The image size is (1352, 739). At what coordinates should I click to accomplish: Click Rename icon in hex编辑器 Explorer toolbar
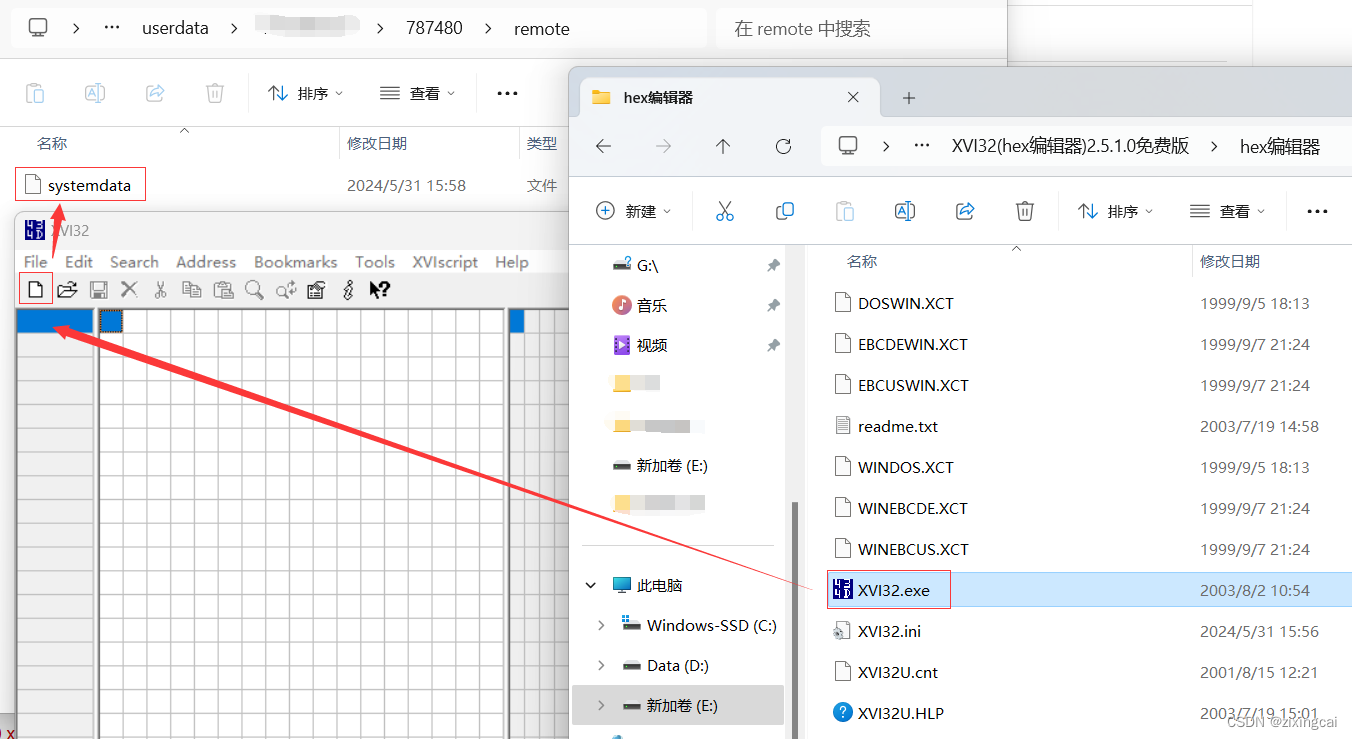tap(905, 211)
